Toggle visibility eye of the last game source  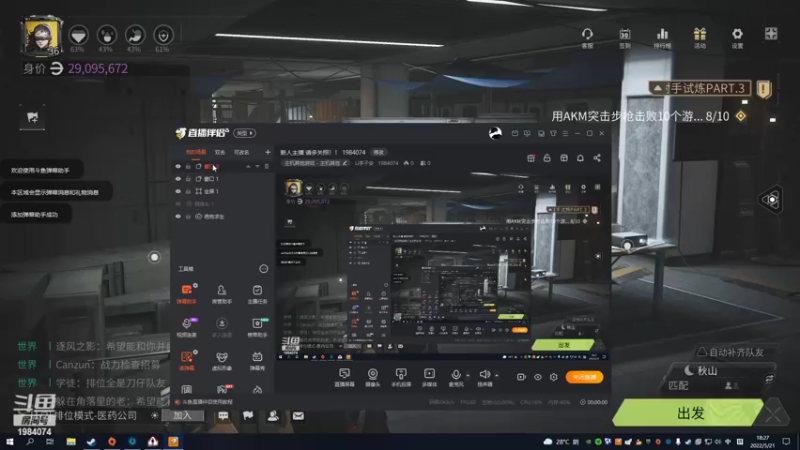pos(178,216)
